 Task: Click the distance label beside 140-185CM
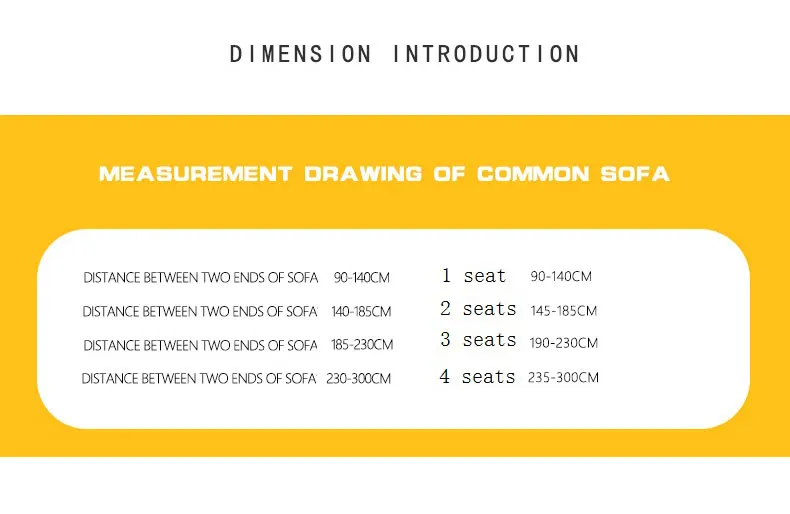click(x=200, y=312)
